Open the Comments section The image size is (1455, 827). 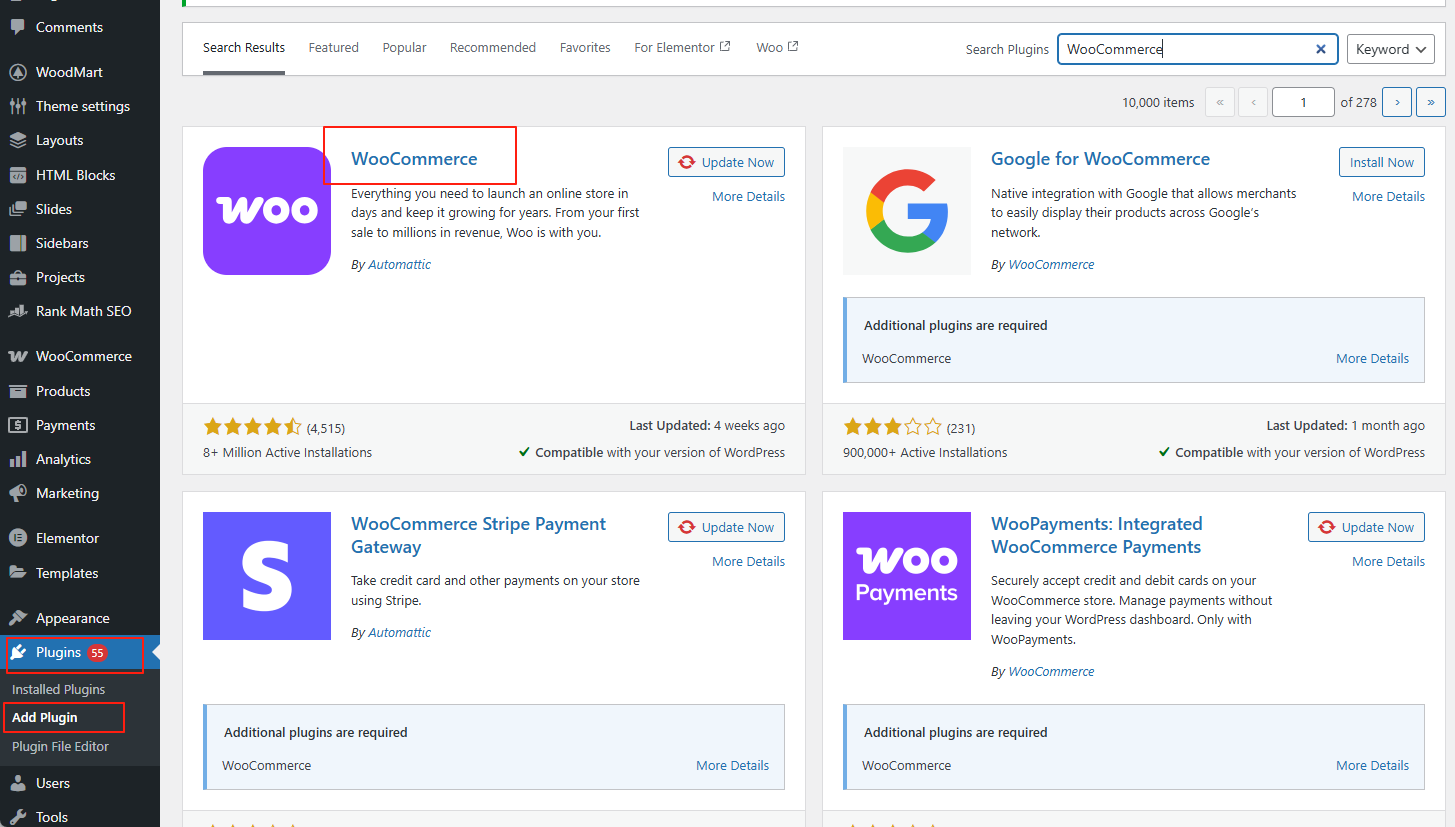pos(64,27)
